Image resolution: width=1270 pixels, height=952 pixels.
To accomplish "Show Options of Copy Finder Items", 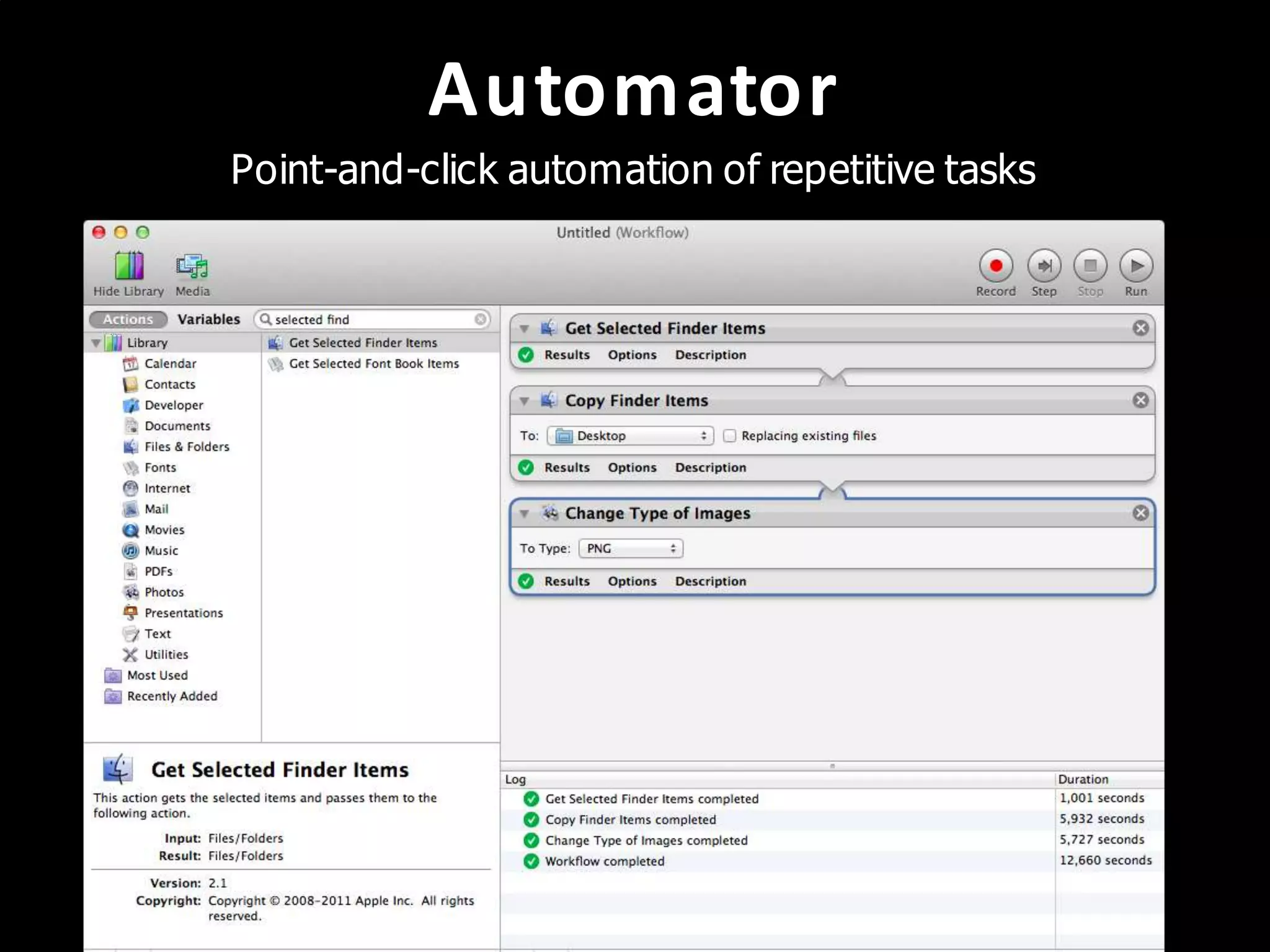I will click(632, 468).
